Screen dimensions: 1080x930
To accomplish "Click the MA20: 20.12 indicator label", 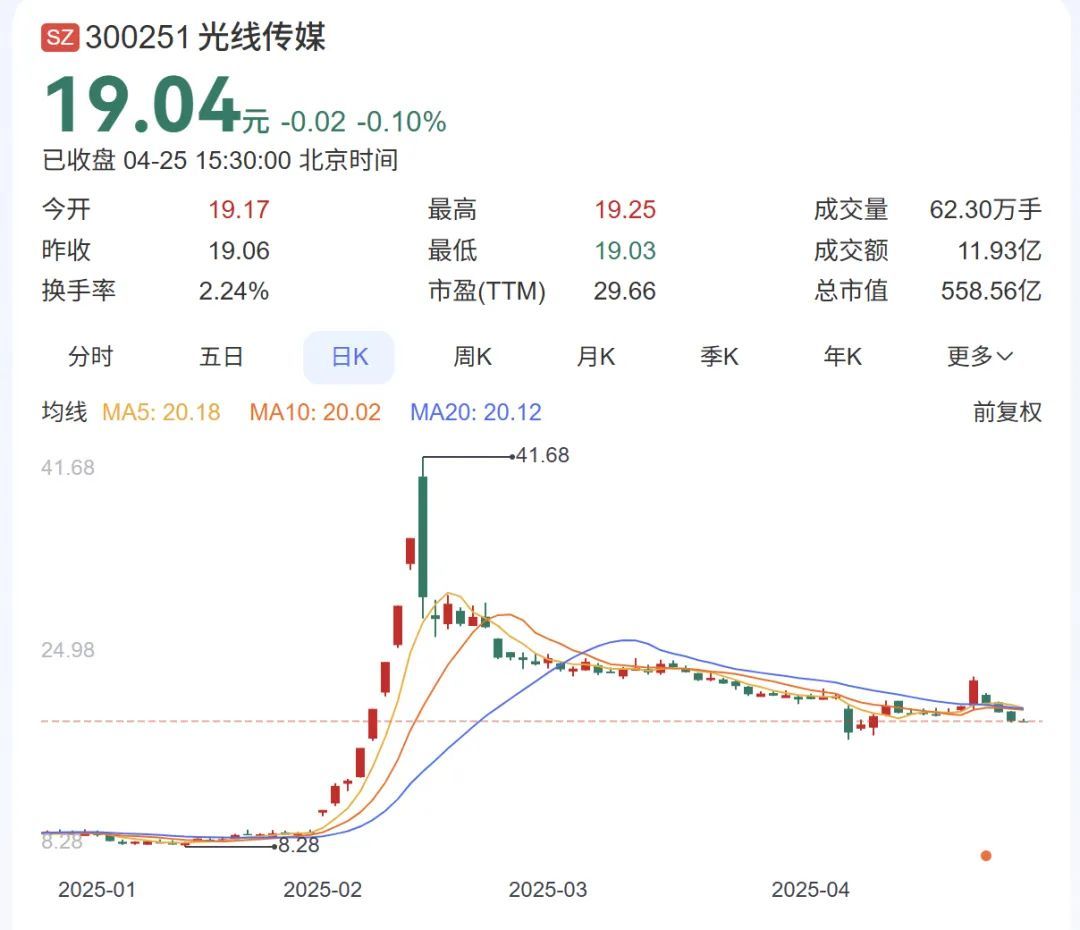I will tap(476, 412).
